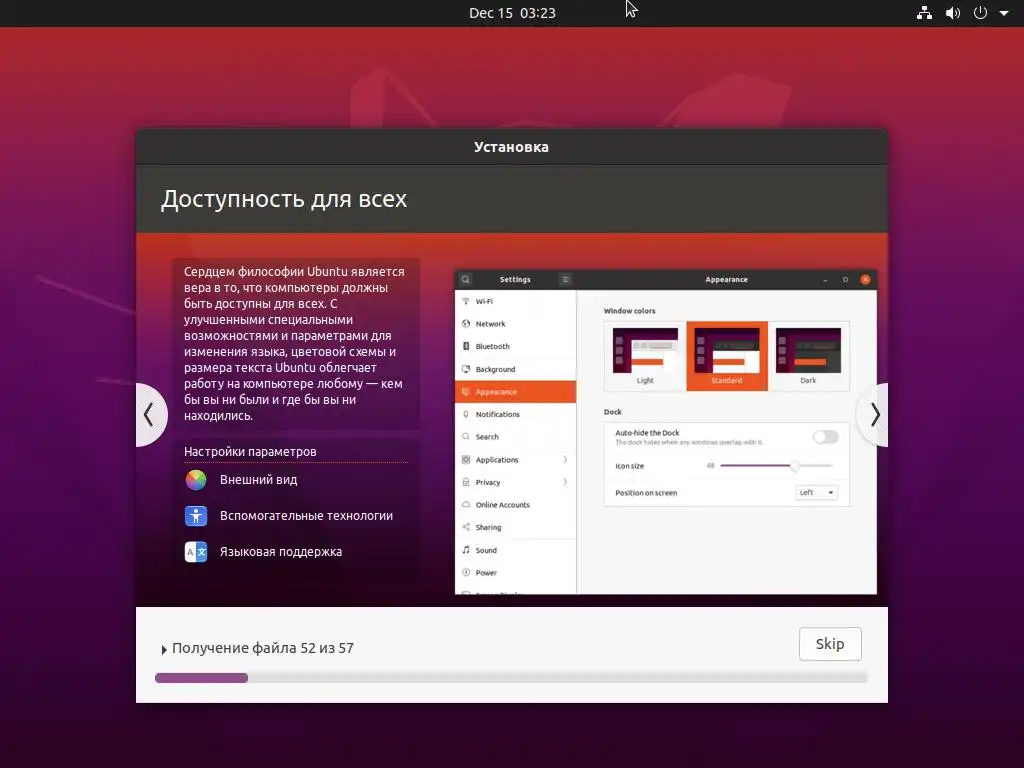Click the Background monitor icon in sidebar
1024x768 pixels.
coord(466,370)
